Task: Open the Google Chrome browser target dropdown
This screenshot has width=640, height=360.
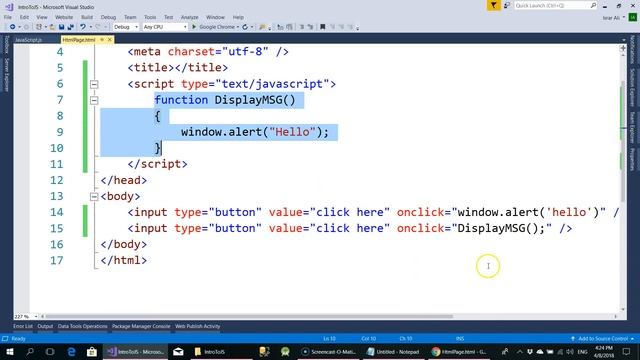Action: pyautogui.click(x=238, y=27)
